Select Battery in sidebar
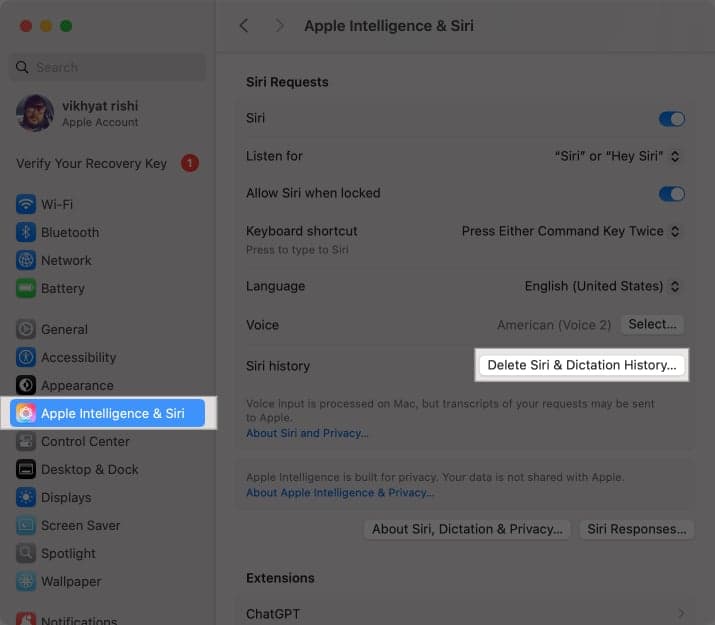This screenshot has height=625, width=715. pos(108,288)
